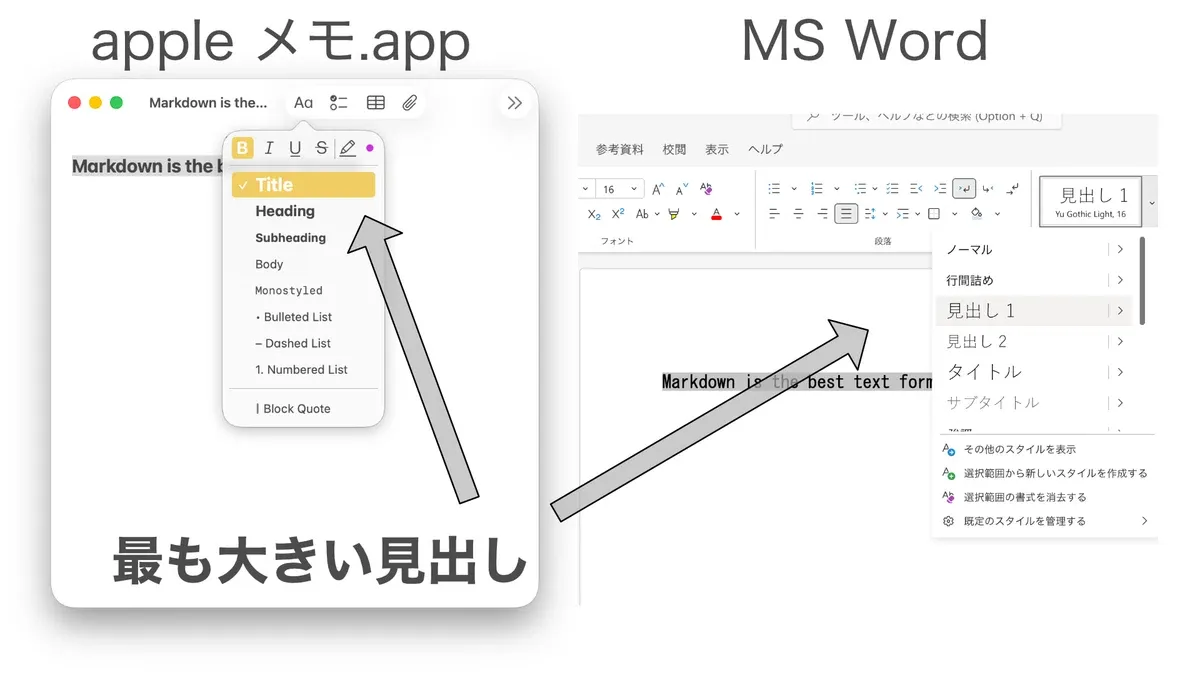Click the Word search box
1200x675 pixels.
pyautogui.click(x=925, y=117)
